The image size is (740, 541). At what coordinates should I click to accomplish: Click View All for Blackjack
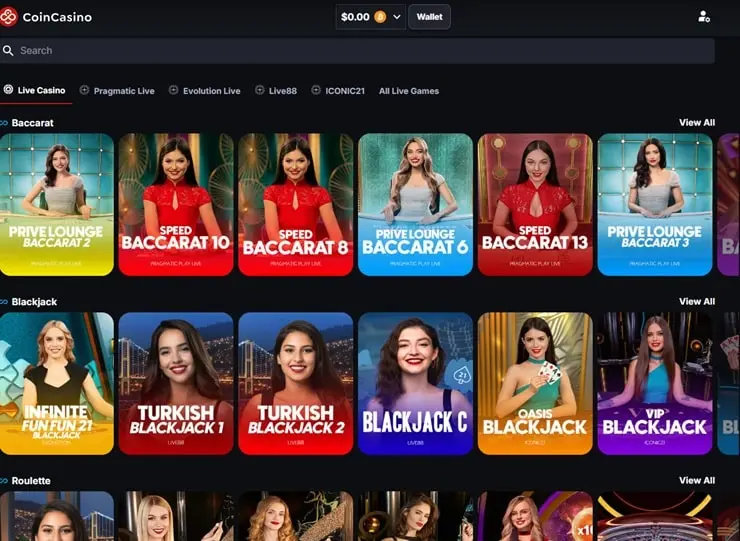point(697,301)
